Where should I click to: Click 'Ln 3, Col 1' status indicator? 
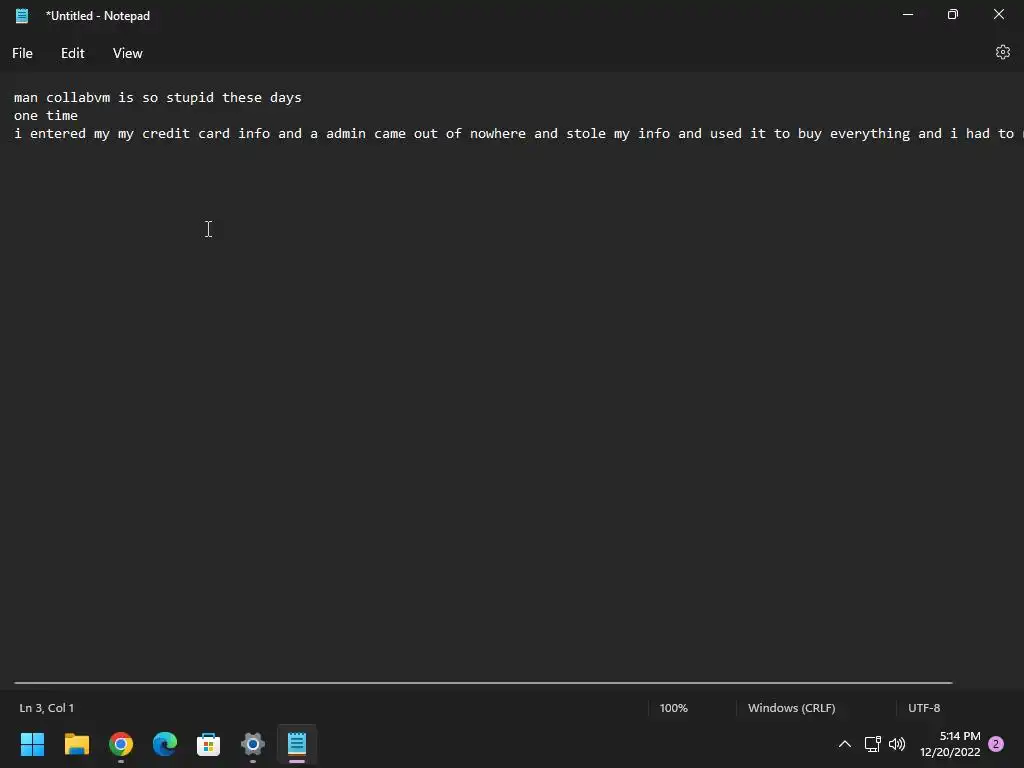click(46, 708)
